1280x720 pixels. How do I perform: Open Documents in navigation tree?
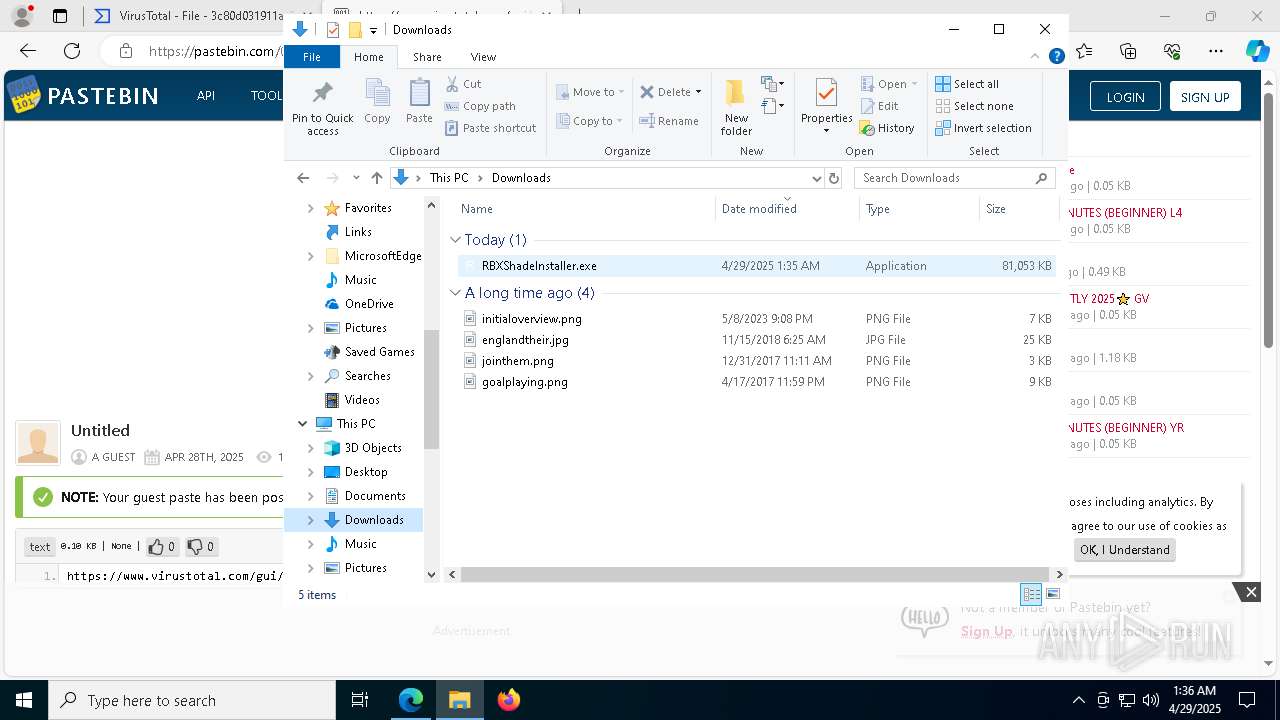pos(375,496)
